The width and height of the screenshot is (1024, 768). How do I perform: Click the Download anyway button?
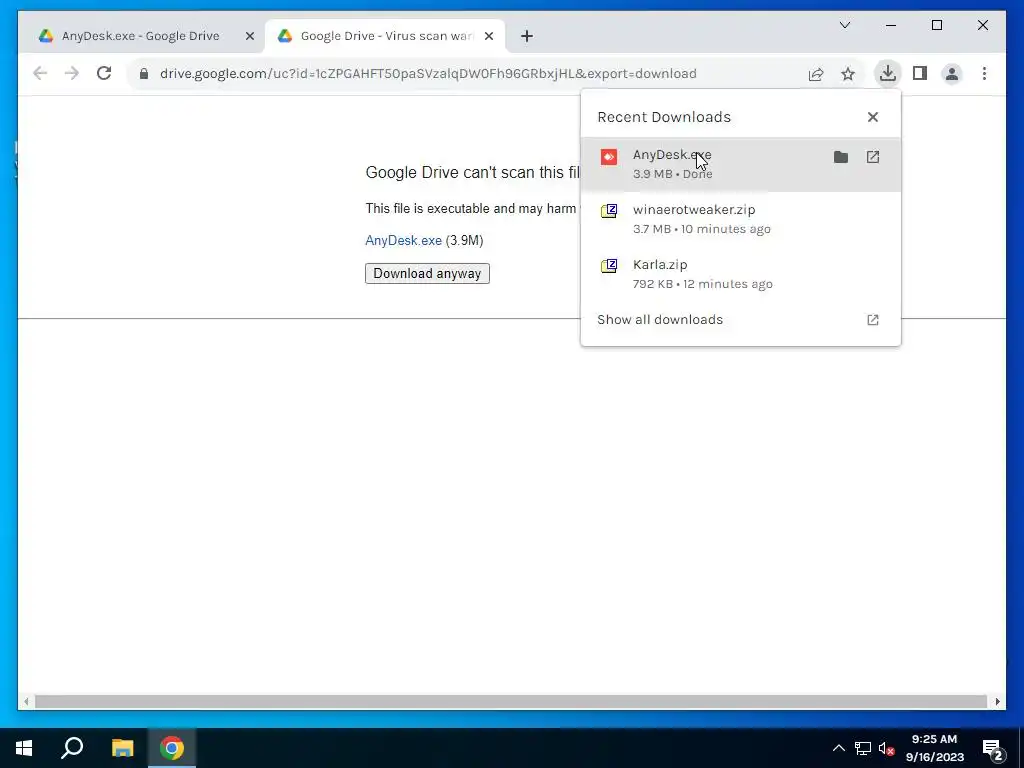click(427, 274)
